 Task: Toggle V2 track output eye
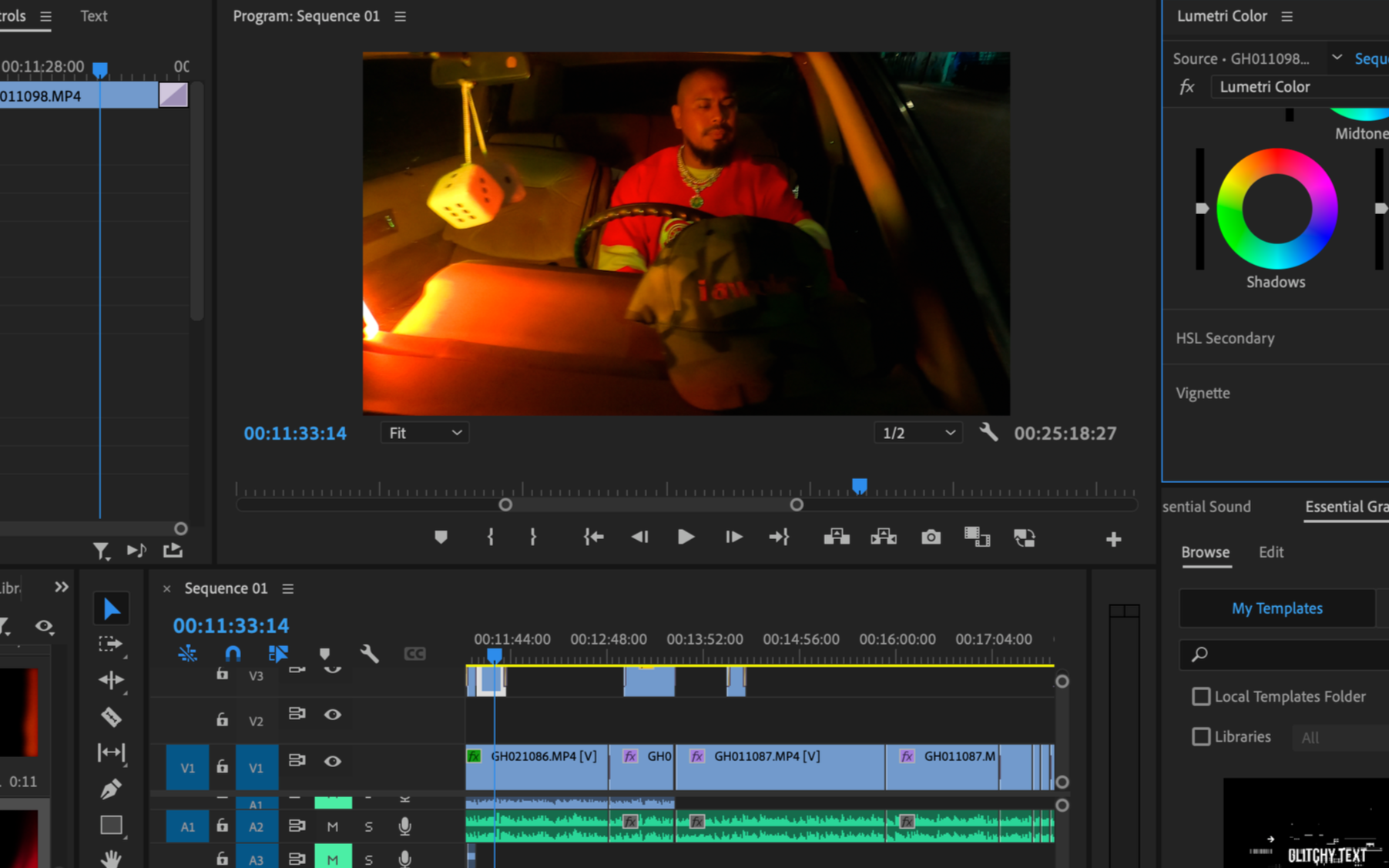(x=333, y=715)
